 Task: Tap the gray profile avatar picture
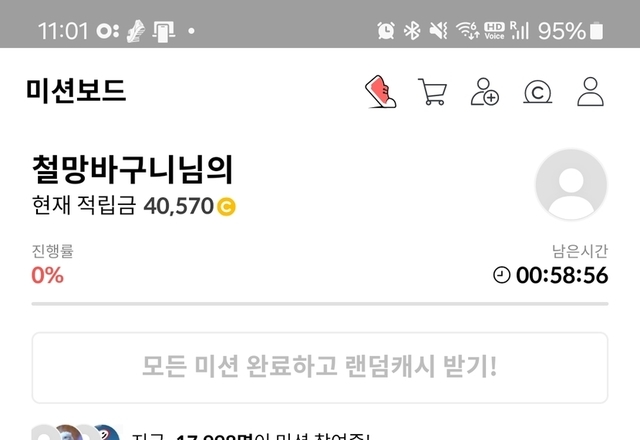pos(571,184)
